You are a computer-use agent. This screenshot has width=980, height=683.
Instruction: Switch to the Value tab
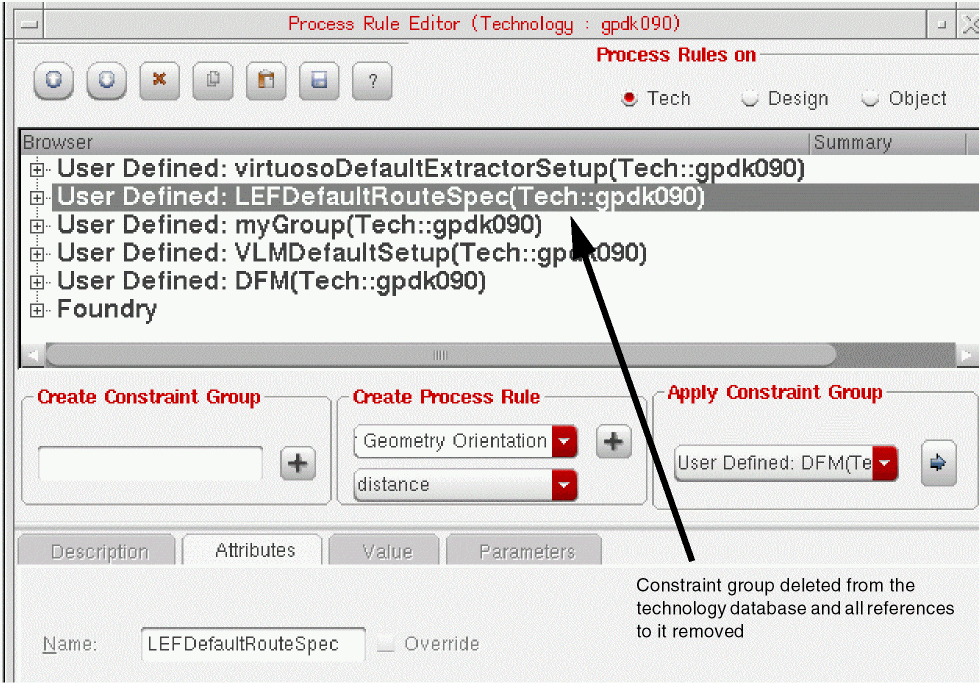(386, 551)
